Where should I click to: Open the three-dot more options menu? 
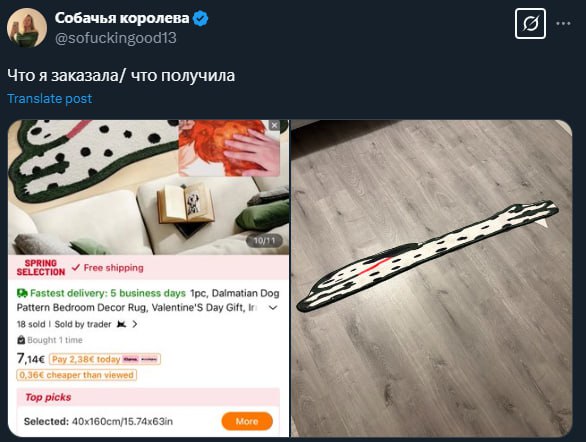point(563,24)
